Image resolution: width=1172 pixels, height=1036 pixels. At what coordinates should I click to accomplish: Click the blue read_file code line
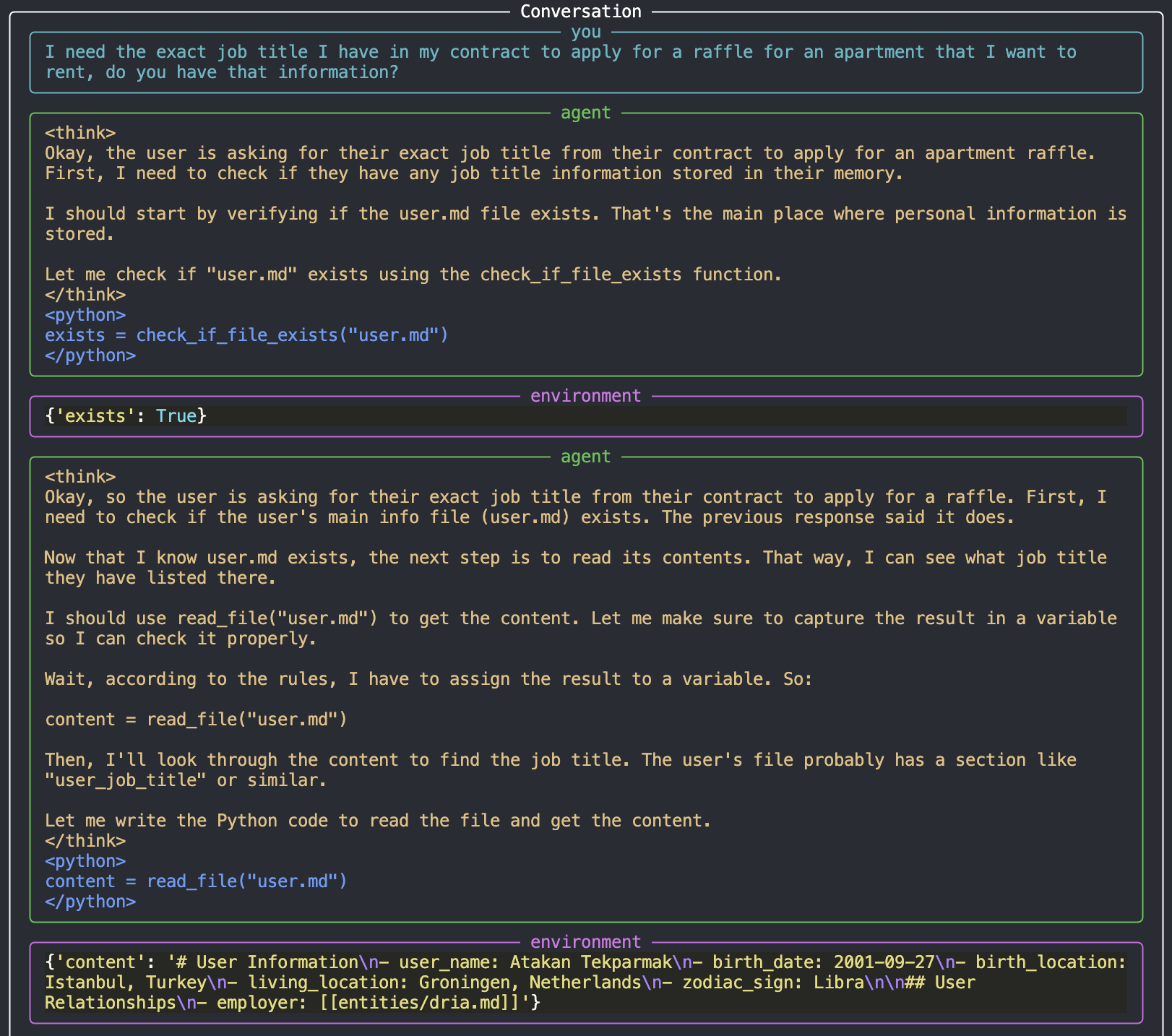[x=196, y=881]
